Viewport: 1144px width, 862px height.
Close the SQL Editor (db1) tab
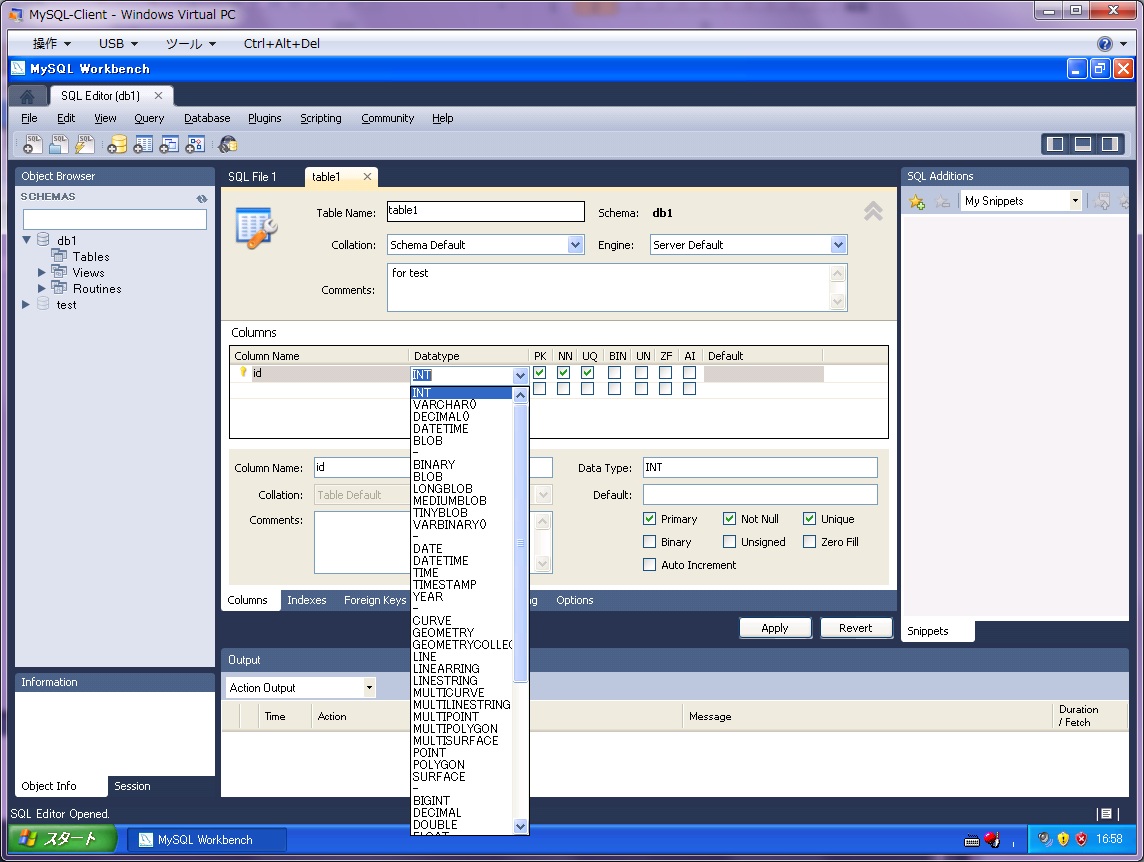pos(158,96)
